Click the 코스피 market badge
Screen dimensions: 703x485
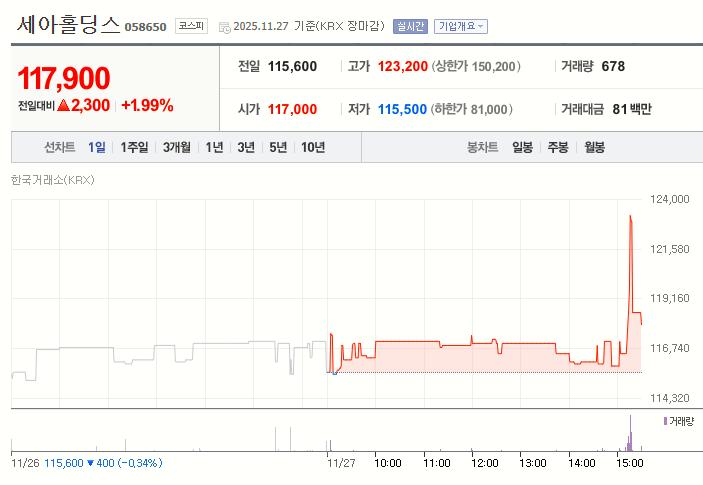pyautogui.click(x=192, y=26)
